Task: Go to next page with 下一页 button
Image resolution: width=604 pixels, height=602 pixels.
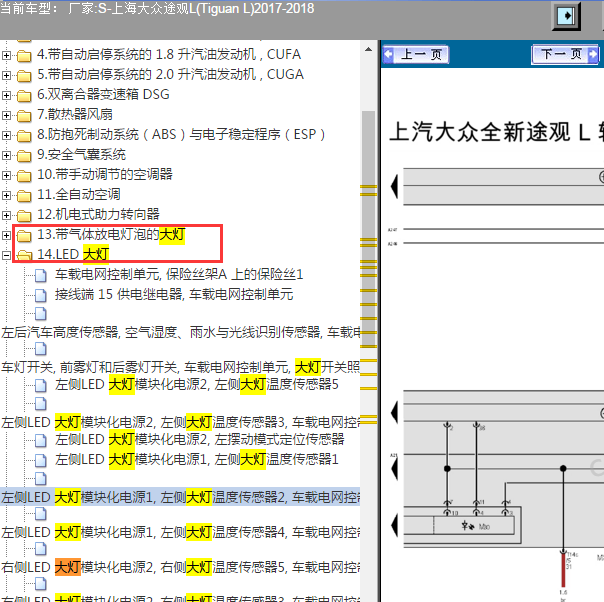Action: coord(565,54)
